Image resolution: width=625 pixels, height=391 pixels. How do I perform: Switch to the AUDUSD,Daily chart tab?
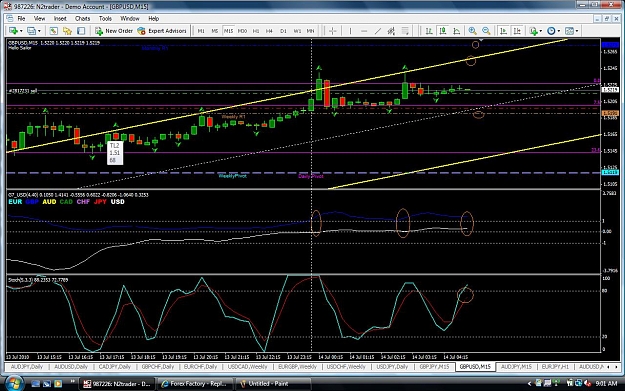[71, 367]
